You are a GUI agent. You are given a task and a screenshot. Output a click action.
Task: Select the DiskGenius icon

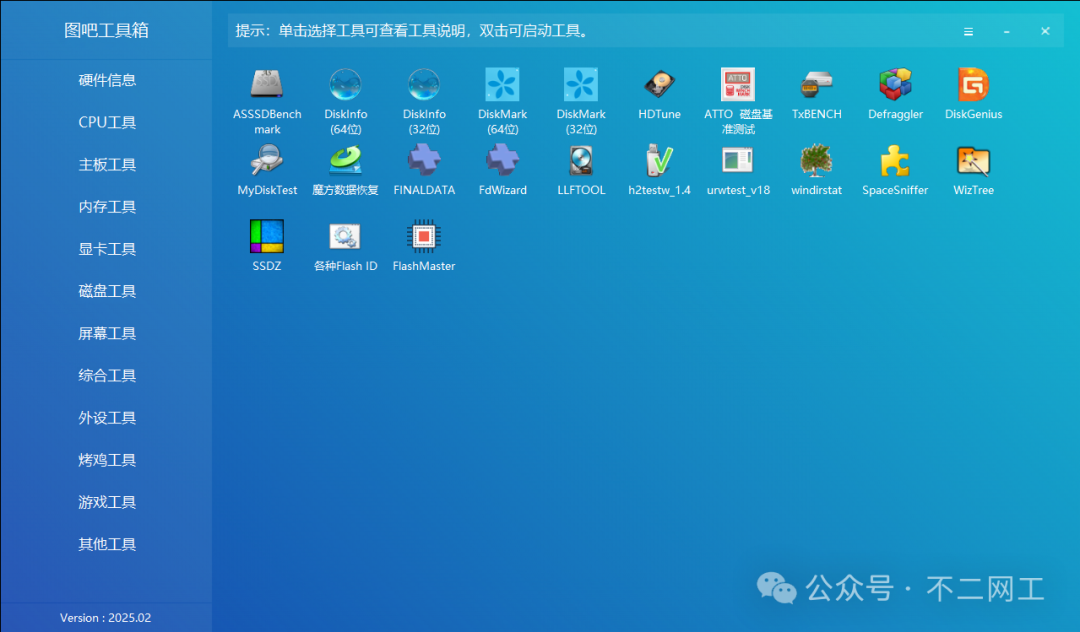tap(973, 85)
